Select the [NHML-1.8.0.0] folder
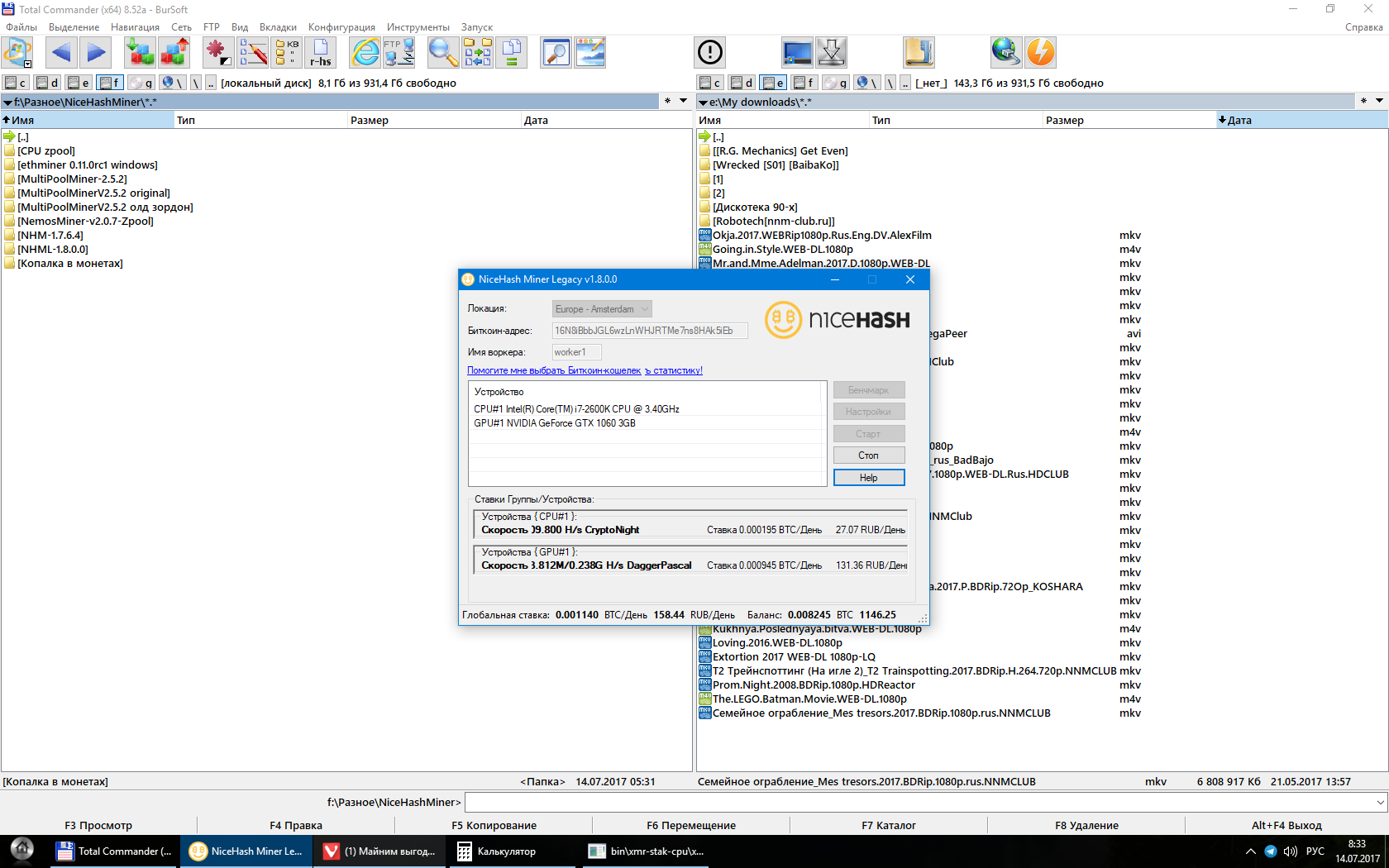 click(53, 250)
